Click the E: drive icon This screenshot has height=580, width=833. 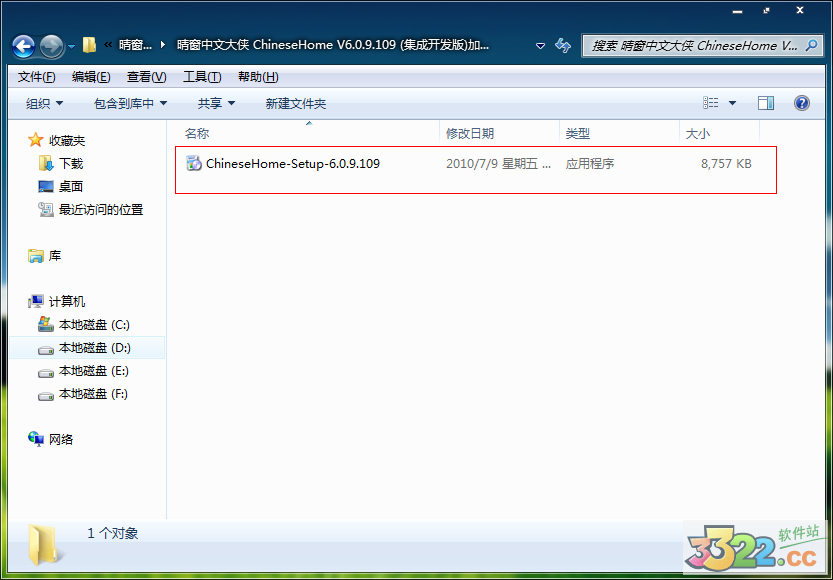point(46,372)
